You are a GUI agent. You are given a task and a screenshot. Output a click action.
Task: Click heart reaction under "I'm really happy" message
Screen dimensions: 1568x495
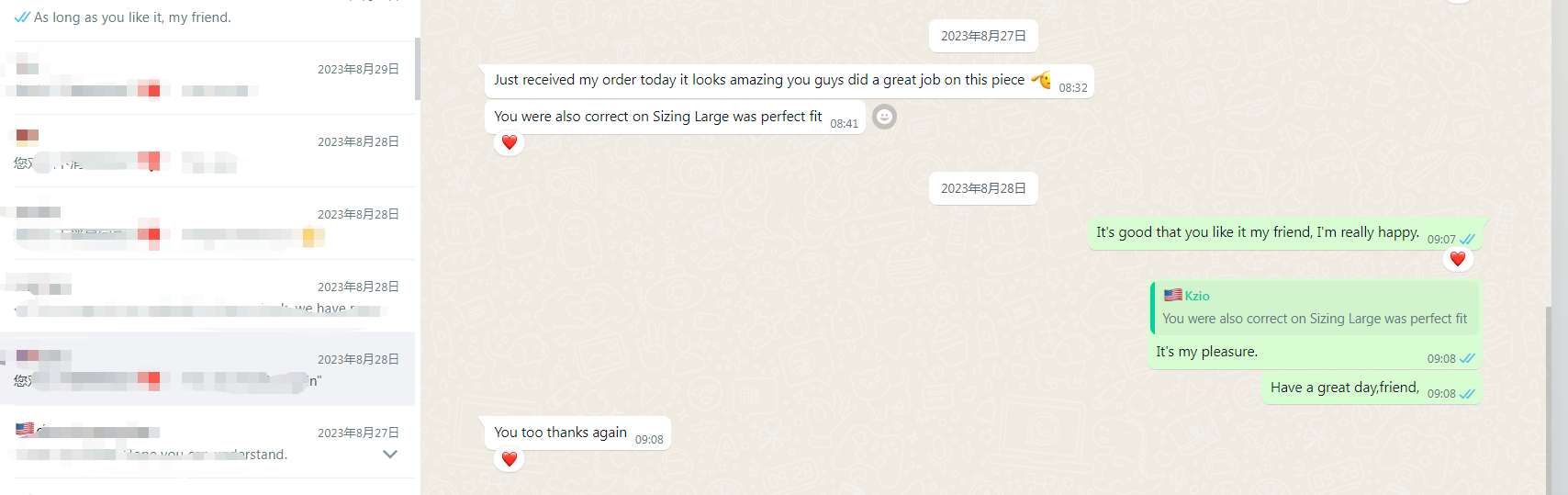coord(1457,259)
